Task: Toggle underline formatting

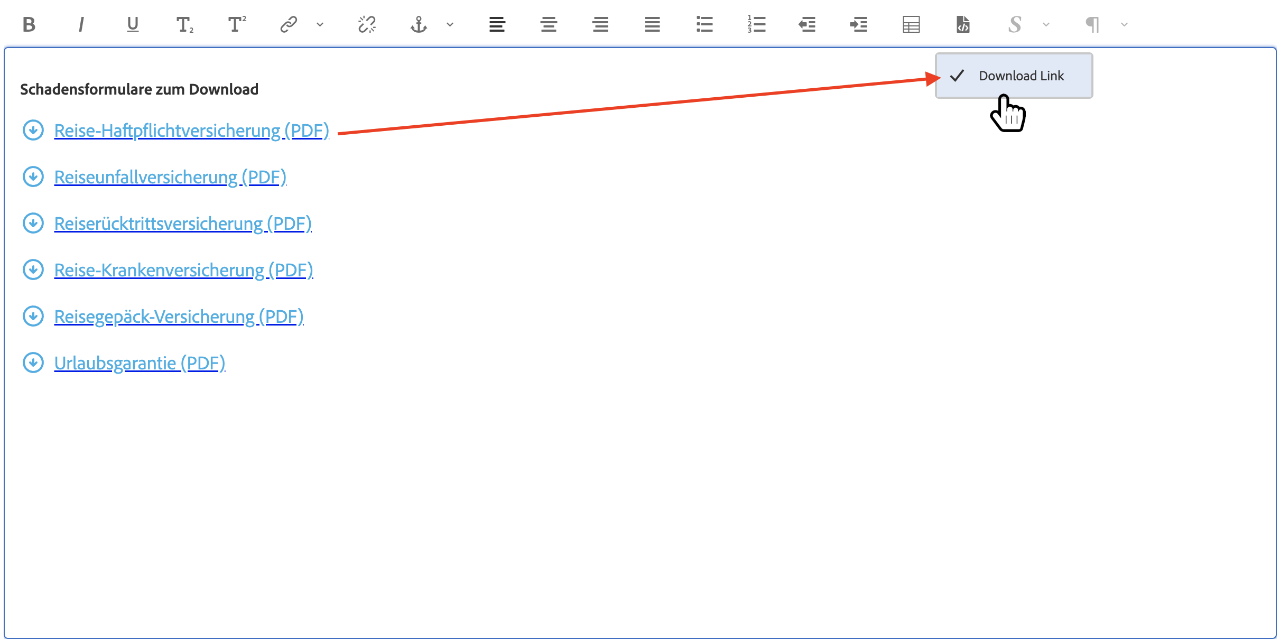Action: 133,25
